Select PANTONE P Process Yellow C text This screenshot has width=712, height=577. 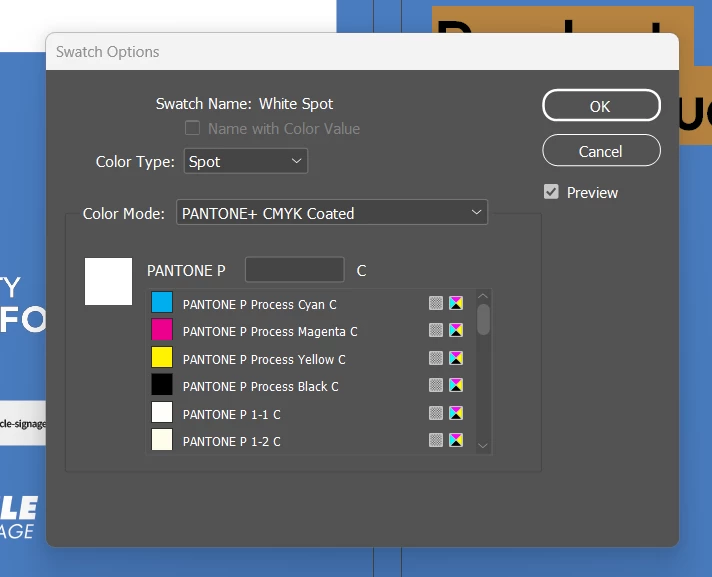(264, 360)
